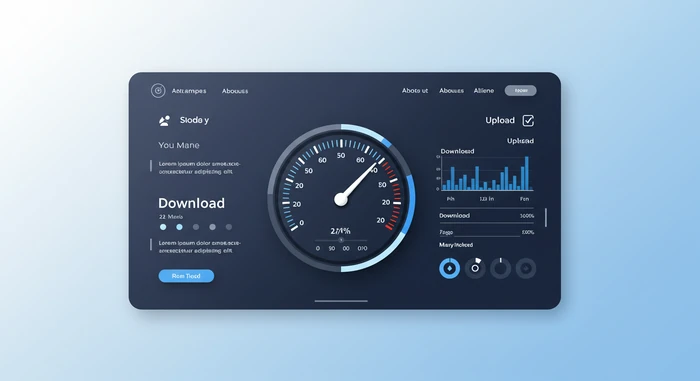
Task: Select the second donut icon with white segment
Action: (x=475, y=268)
